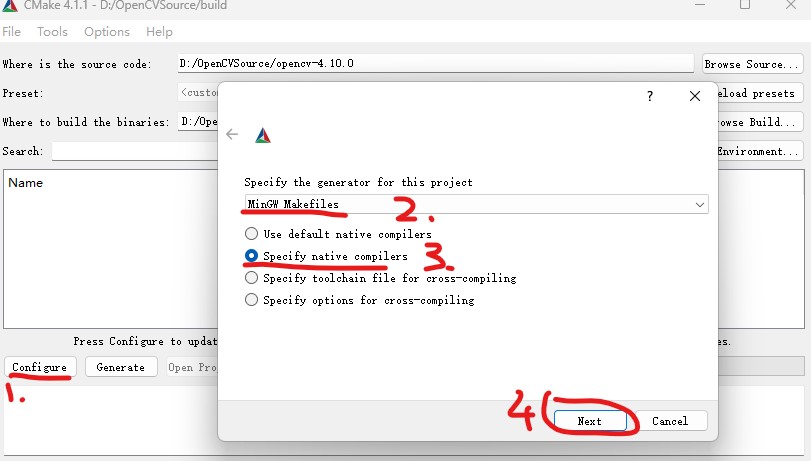
Task: Cancel the generator selection dialog
Action: click(670, 421)
